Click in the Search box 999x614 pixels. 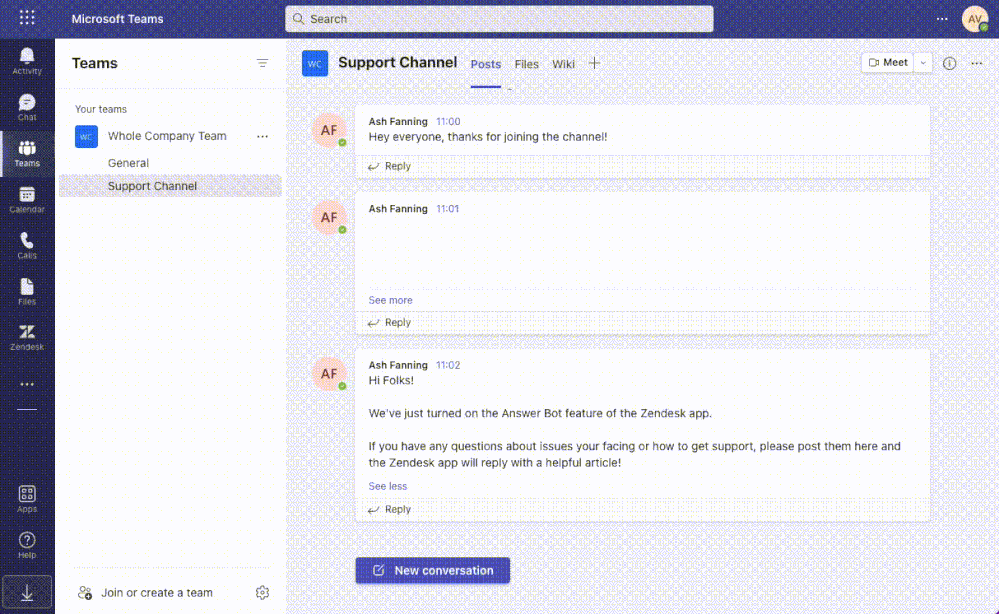(x=499, y=19)
